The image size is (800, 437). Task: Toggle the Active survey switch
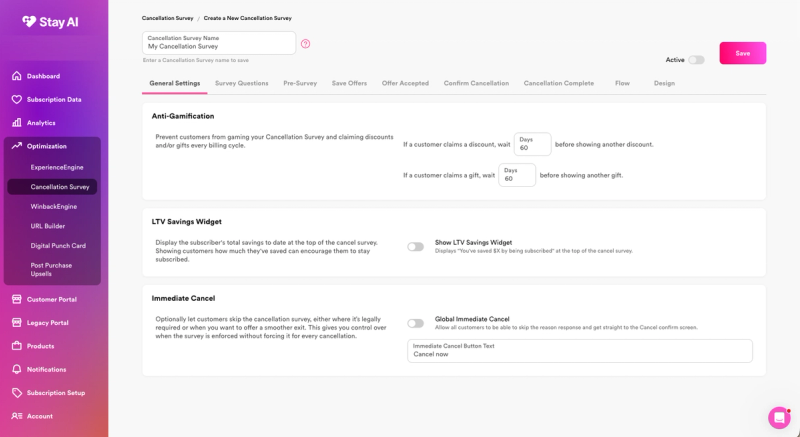pyautogui.click(x=696, y=60)
